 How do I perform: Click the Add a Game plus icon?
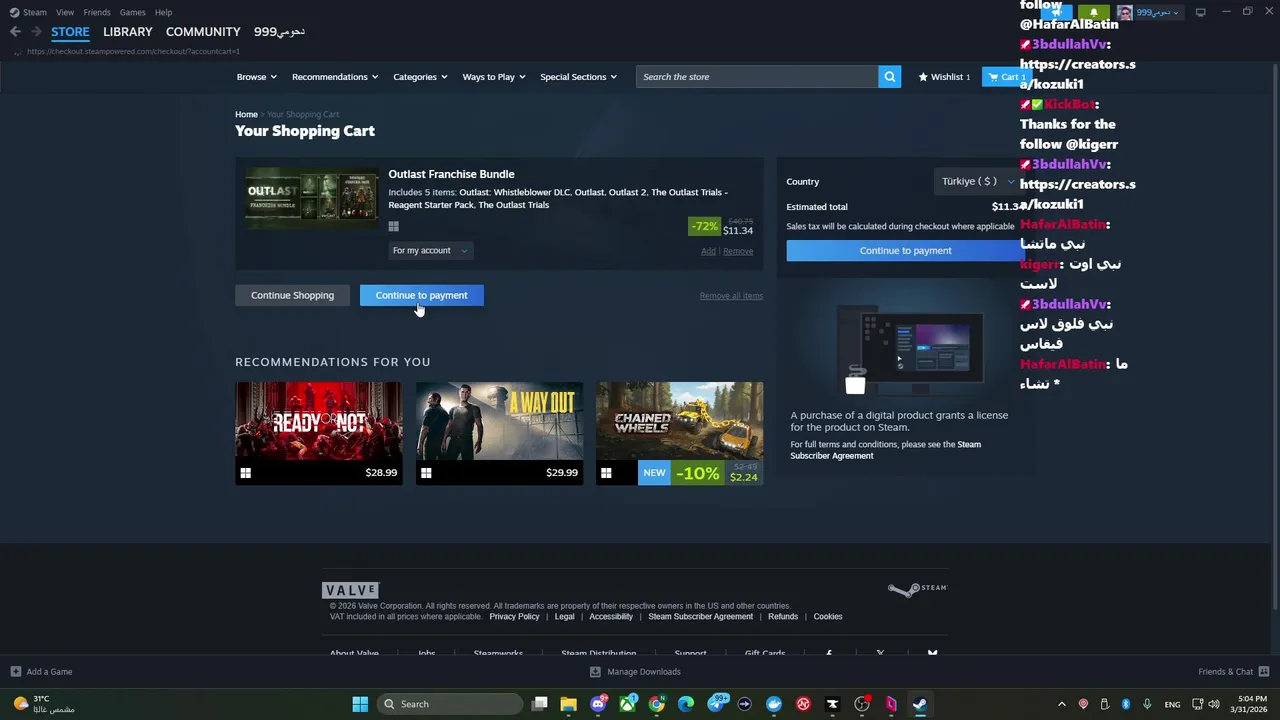(15, 672)
